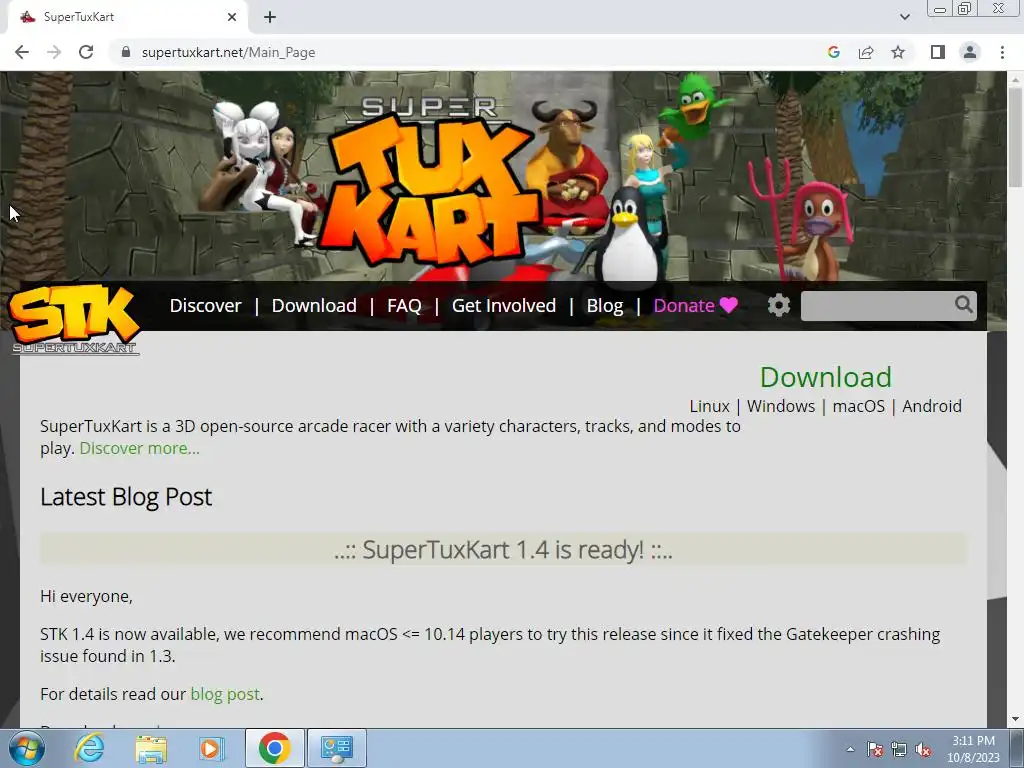Screen dimensions: 1024x768
Task: Click the address bar URL
Action: click(x=229, y=52)
